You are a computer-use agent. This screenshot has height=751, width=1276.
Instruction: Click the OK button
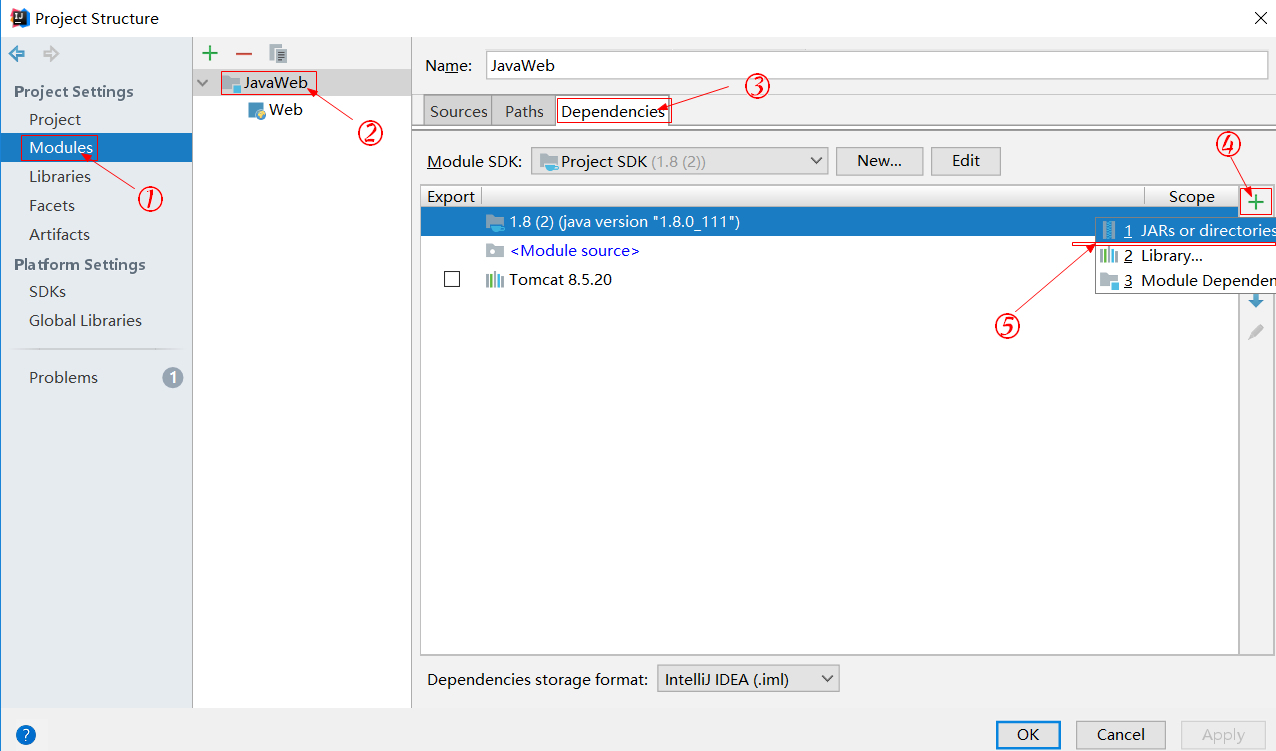[x=1028, y=735]
